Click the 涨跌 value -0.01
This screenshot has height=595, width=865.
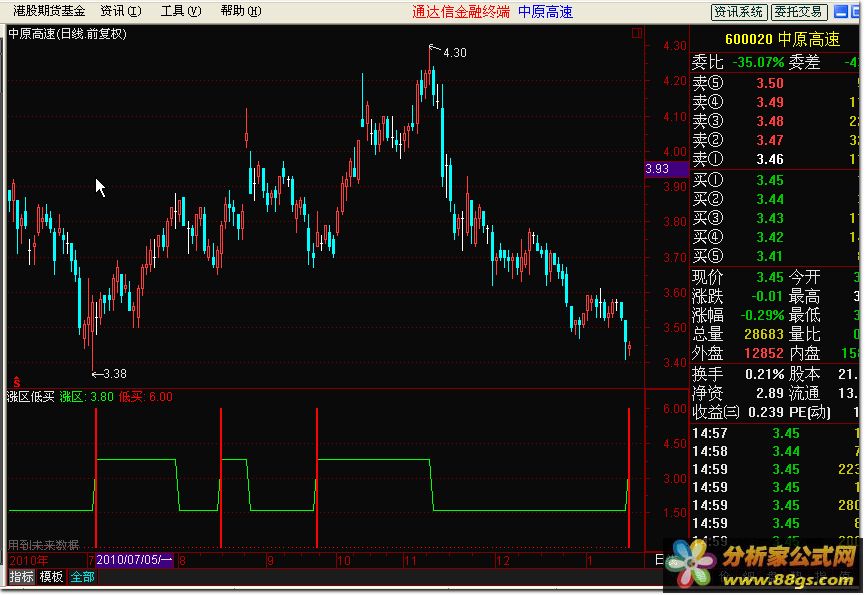(x=767, y=296)
